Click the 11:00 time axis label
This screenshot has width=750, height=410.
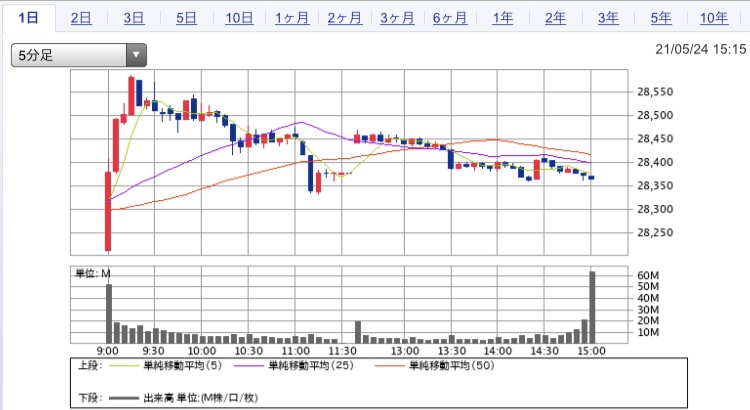(295, 351)
